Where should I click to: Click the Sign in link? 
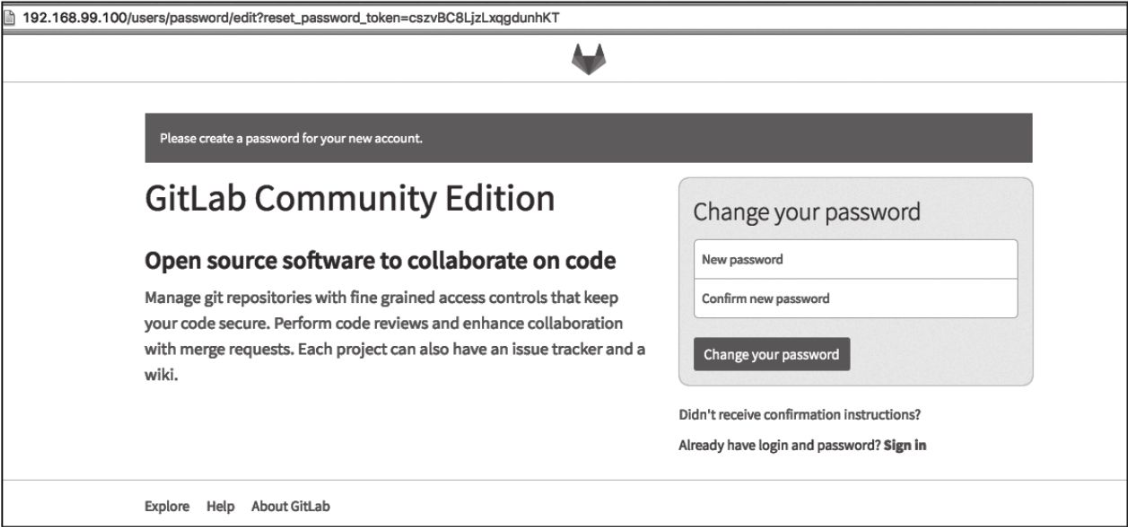tap(905, 445)
